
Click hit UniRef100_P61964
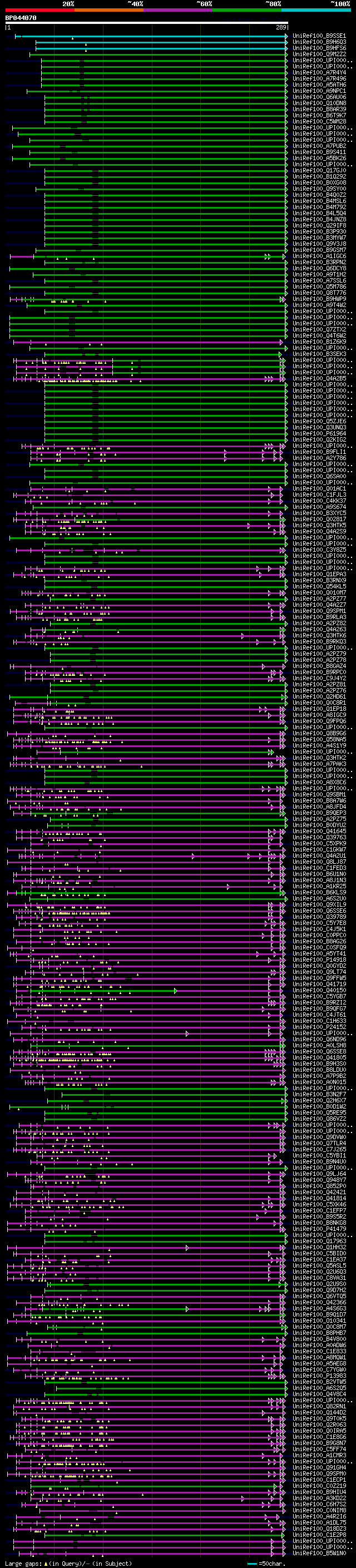[319, 433]
